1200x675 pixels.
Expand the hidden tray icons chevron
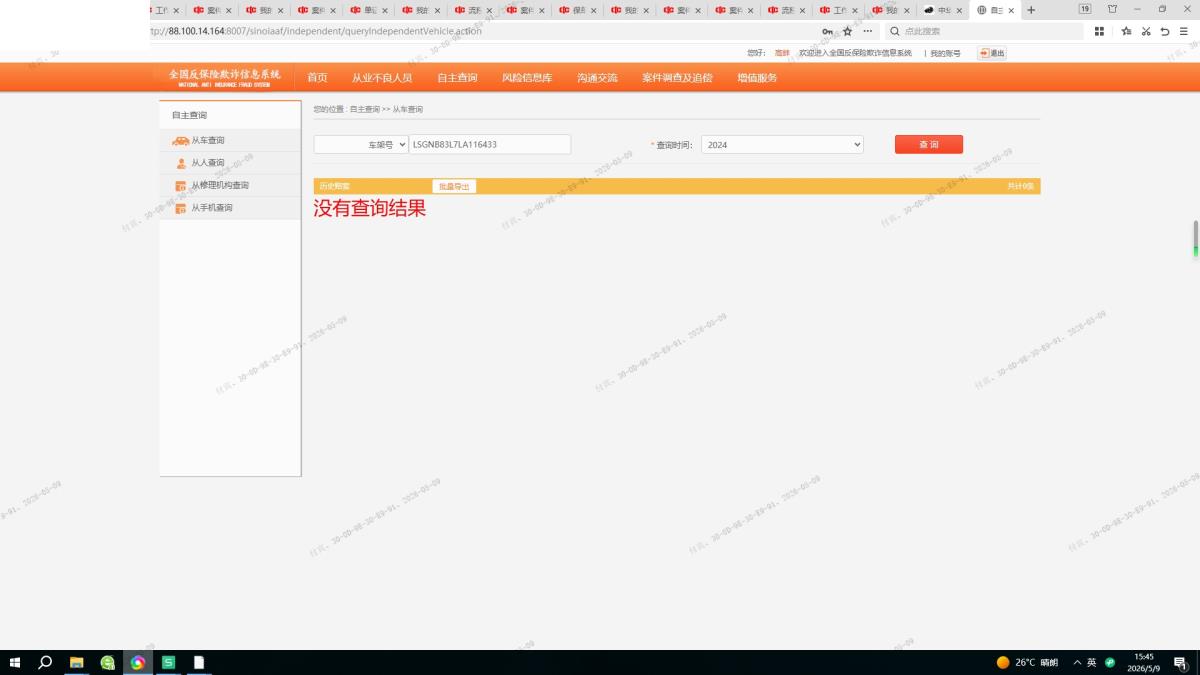point(1077,662)
